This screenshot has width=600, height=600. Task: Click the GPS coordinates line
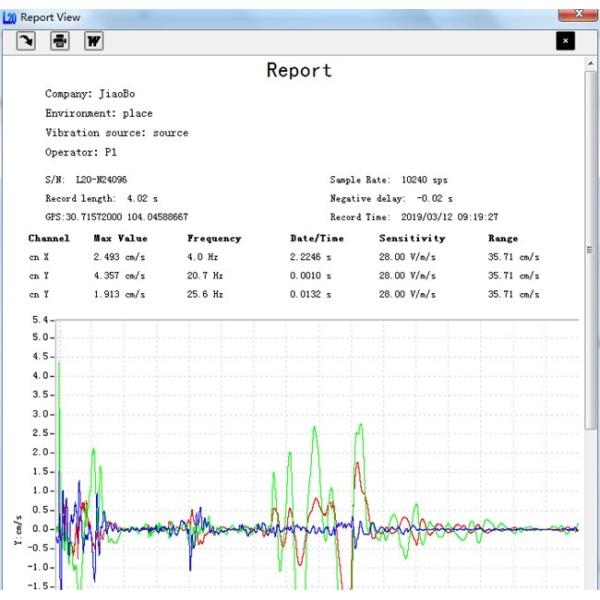pos(116,216)
